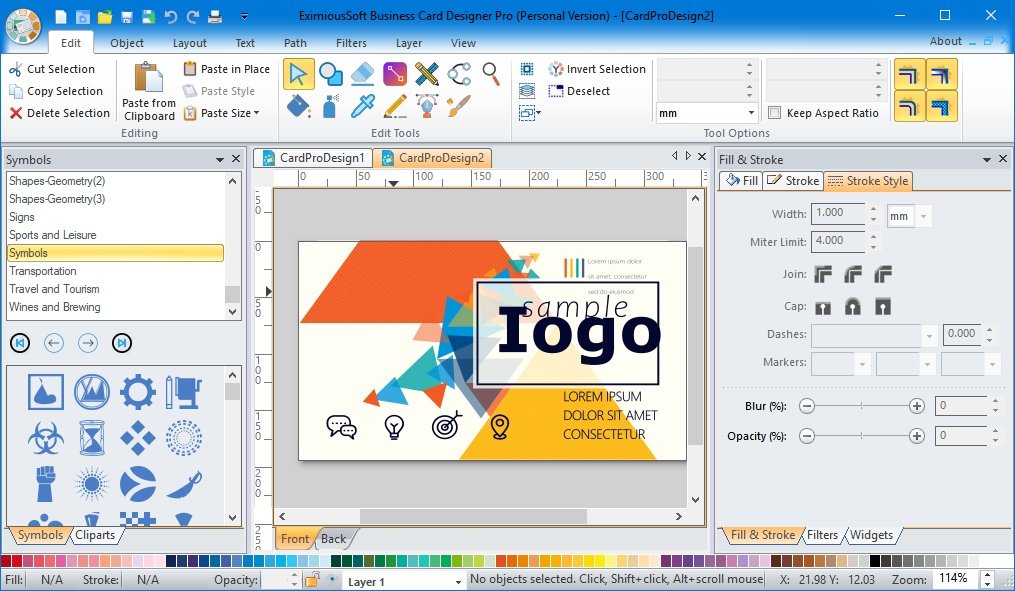
Task: Select the Paintbrush tool
Action: coord(459,106)
